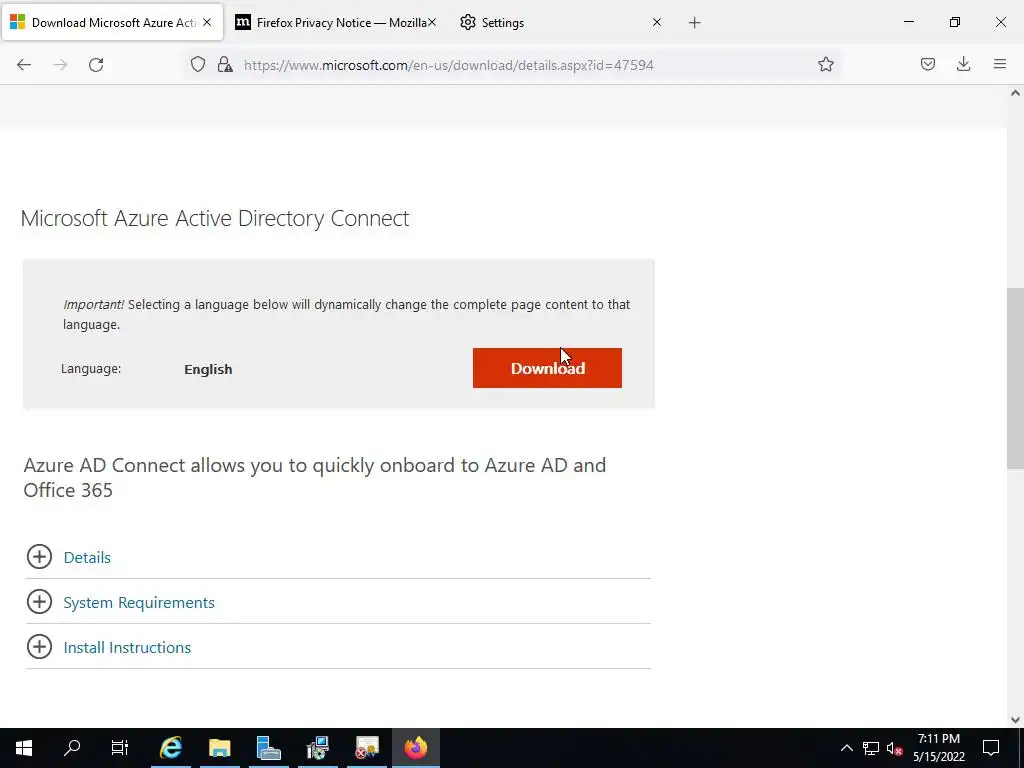This screenshot has width=1024, height=768.
Task: Click the address bar URL
Action: coord(449,65)
